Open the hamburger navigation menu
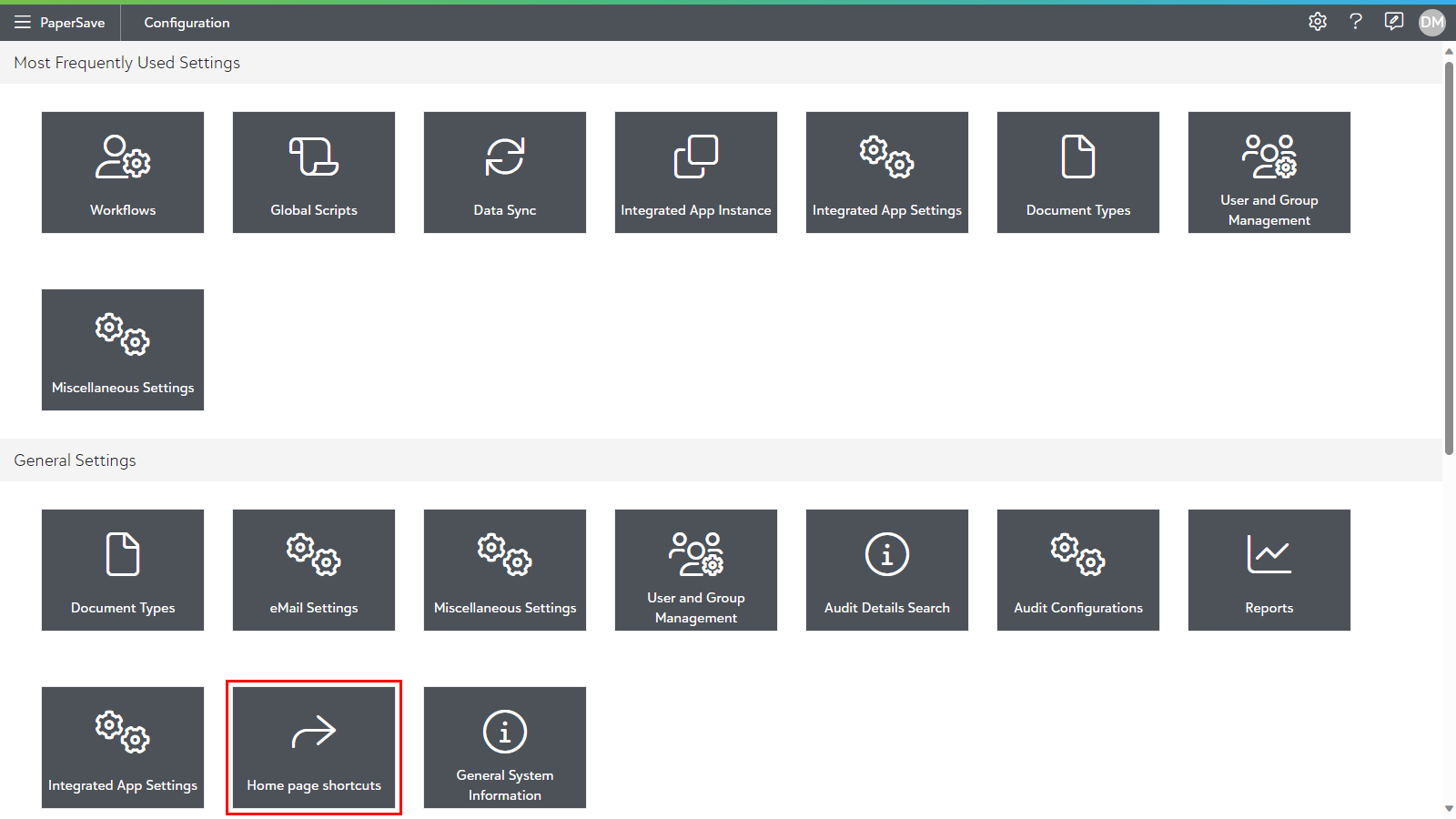 23,22
